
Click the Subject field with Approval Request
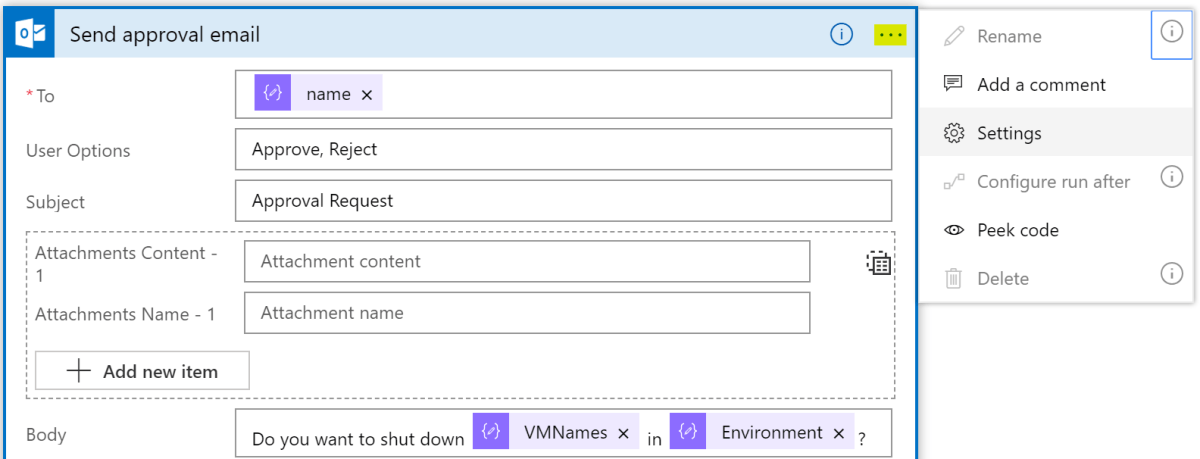click(563, 201)
